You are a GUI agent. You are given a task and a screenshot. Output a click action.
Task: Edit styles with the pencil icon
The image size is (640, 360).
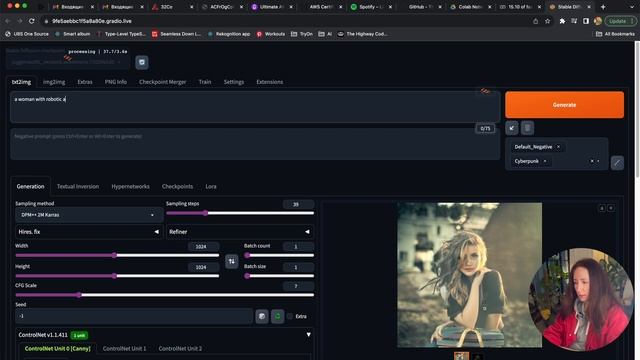click(617, 162)
